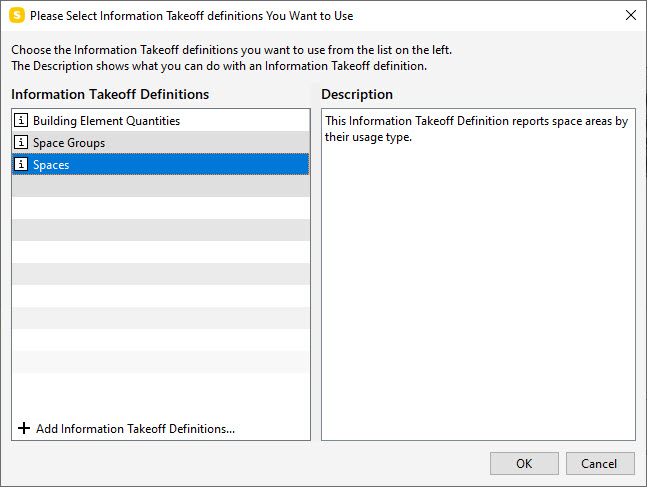Screen dimensions: 647x487
Task: Select the Spaces definition row
Action: [x=161, y=164]
